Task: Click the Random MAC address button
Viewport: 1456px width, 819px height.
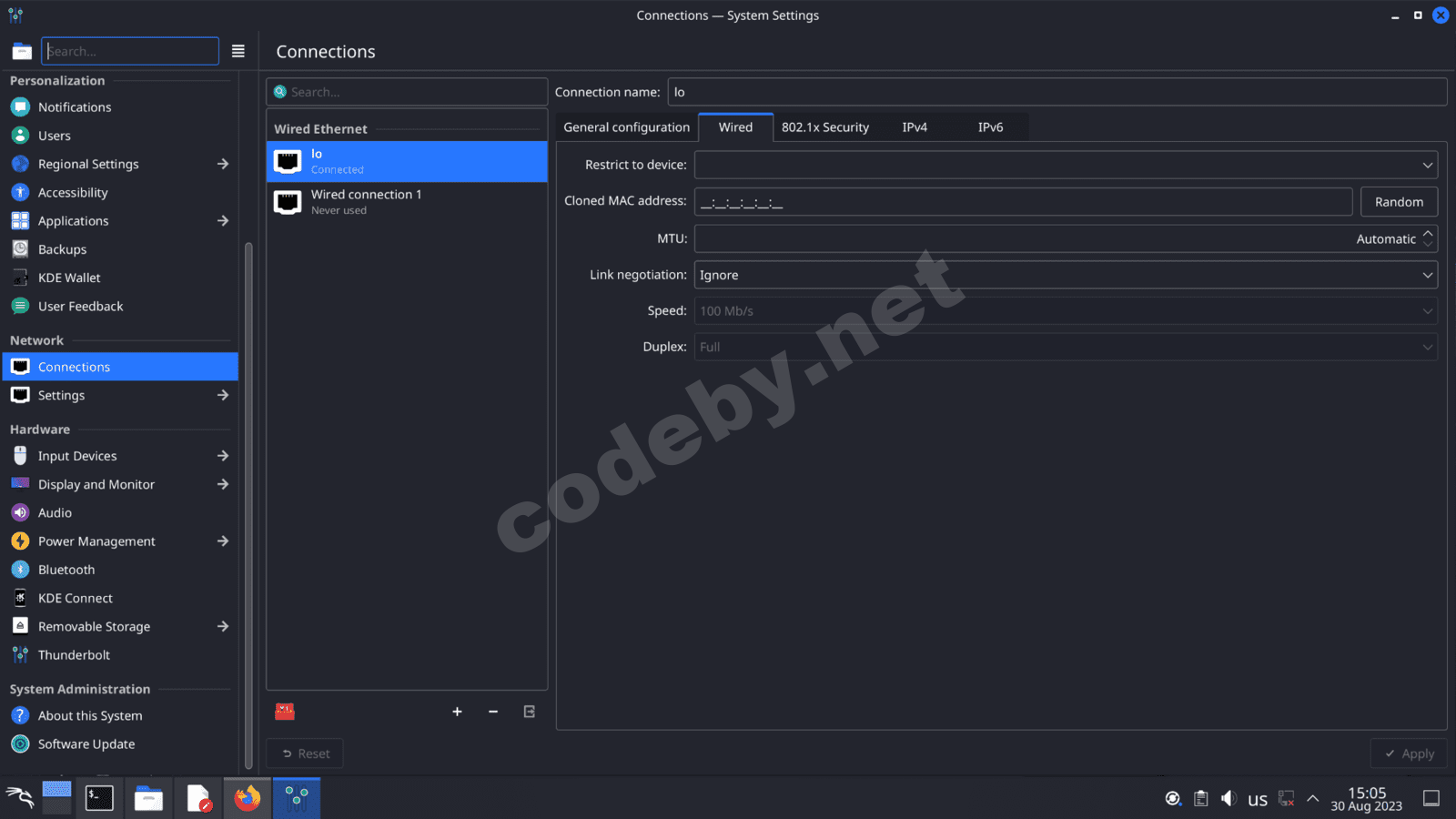Action: (x=1398, y=202)
